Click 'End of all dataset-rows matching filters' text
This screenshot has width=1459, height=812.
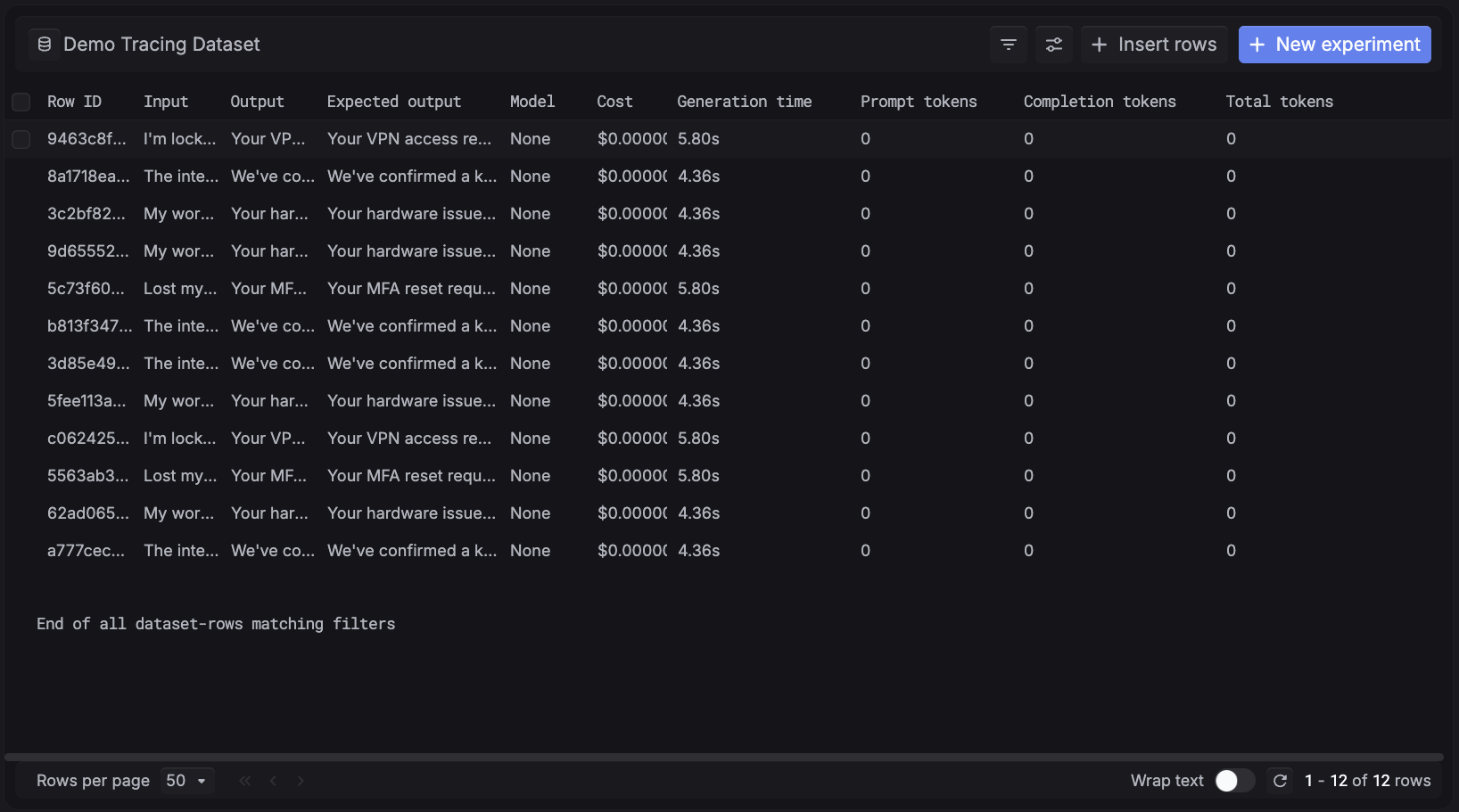click(x=216, y=624)
